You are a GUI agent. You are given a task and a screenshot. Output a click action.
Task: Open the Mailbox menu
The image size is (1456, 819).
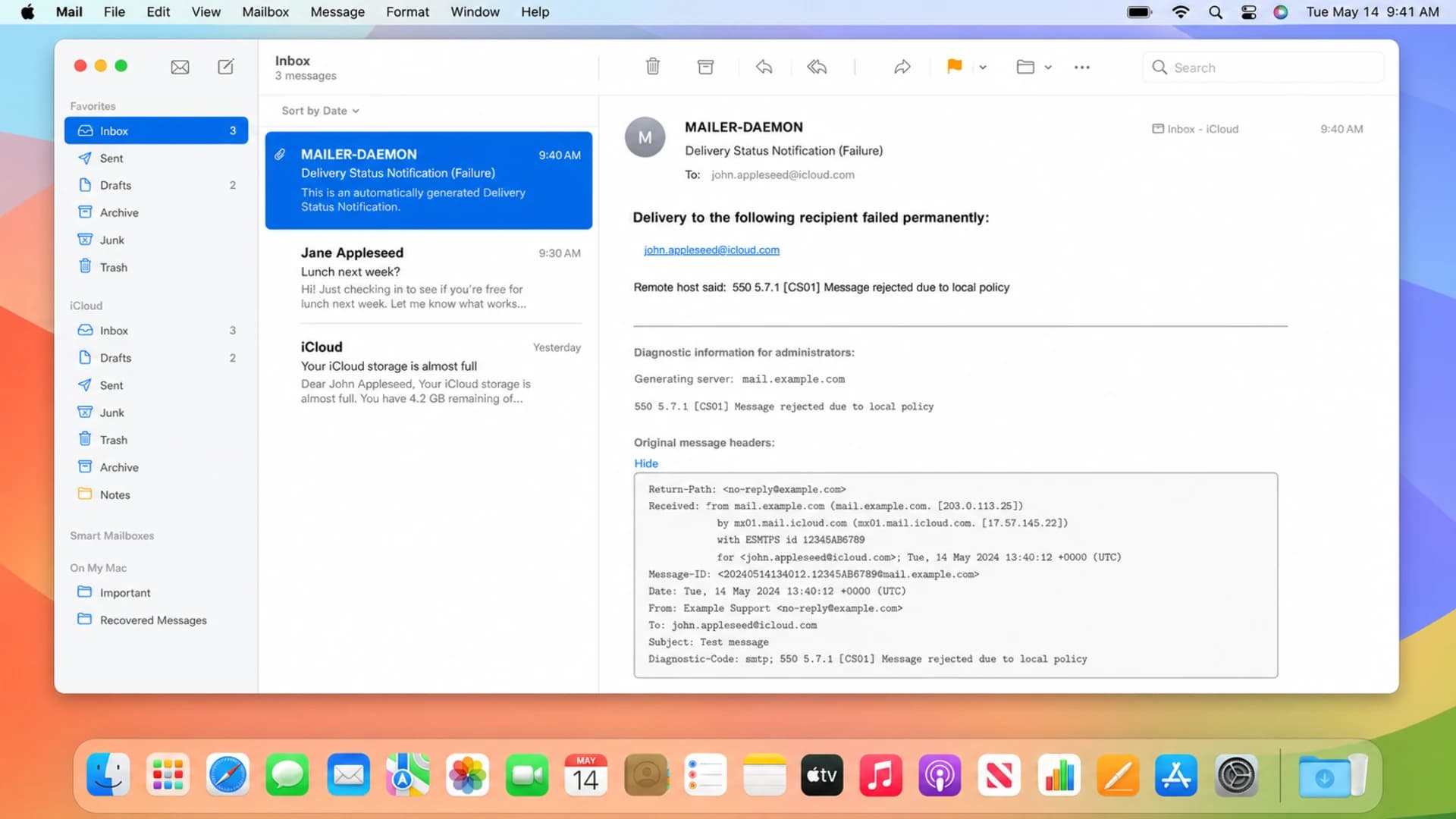[x=265, y=12]
